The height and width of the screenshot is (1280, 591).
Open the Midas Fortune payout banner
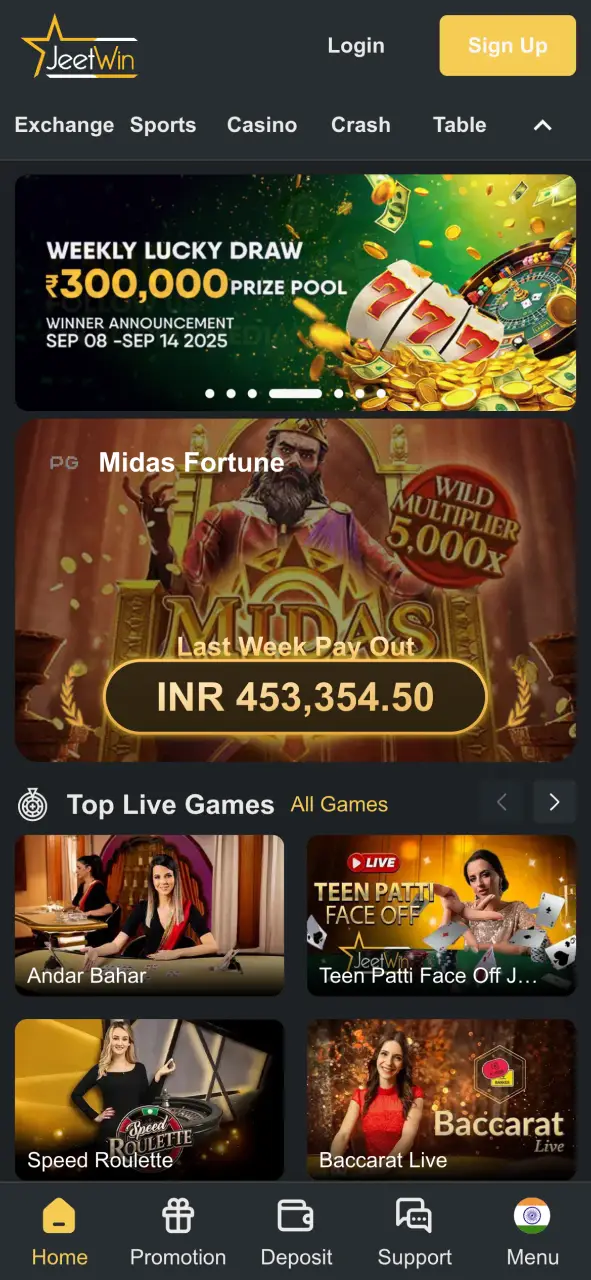(x=296, y=590)
